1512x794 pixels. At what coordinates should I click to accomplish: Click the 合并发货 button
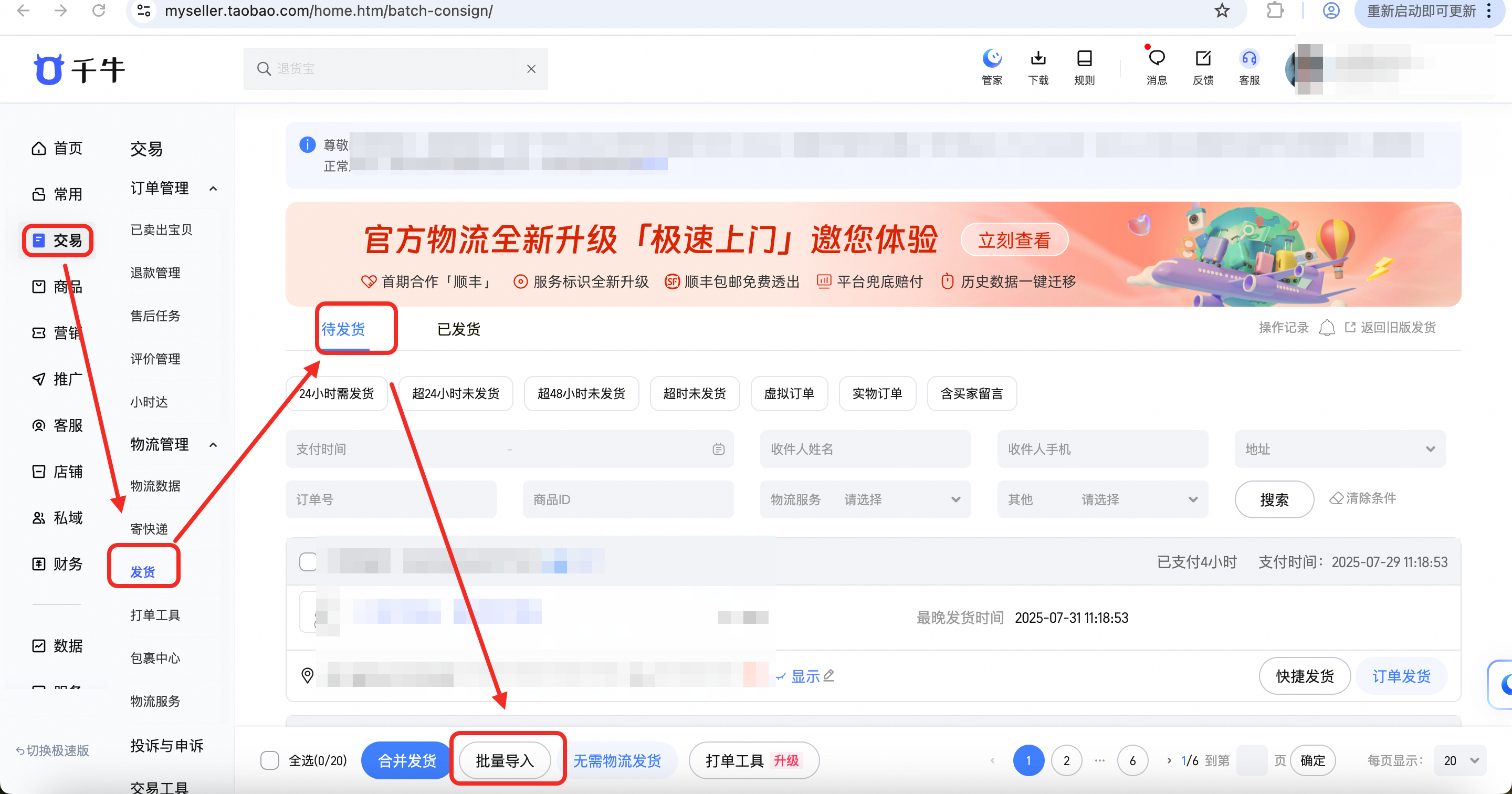click(x=406, y=760)
